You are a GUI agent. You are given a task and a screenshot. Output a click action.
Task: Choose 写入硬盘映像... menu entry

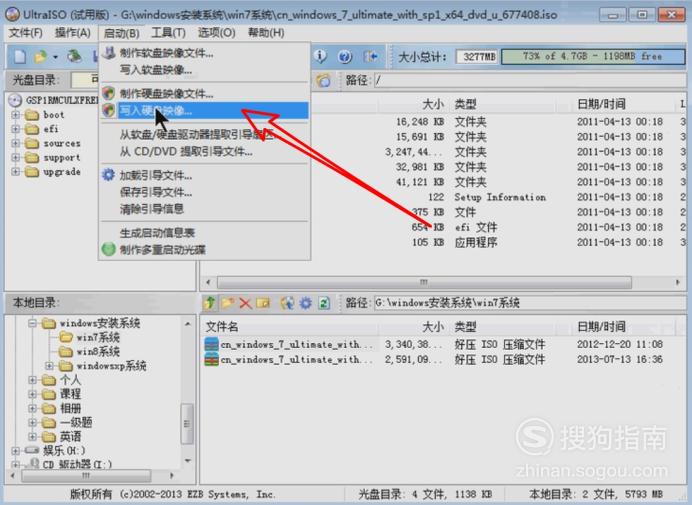click(x=205, y=110)
